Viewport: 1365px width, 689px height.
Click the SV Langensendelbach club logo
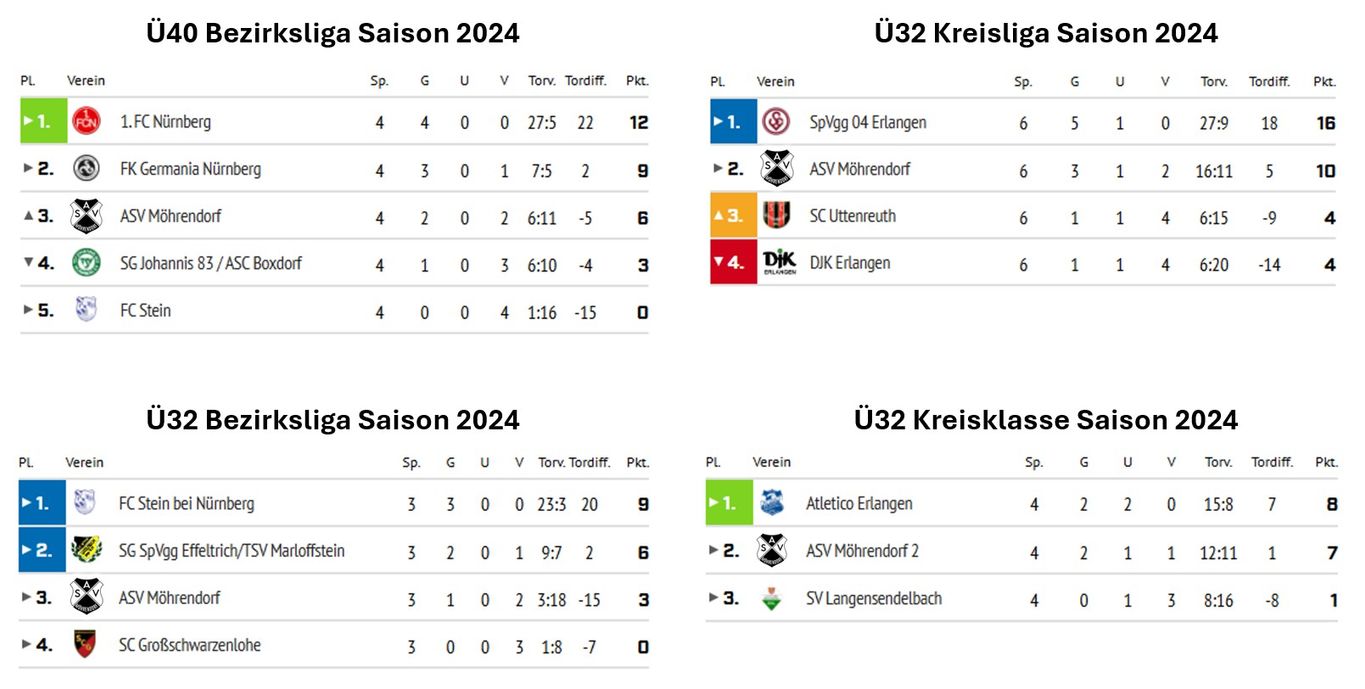coord(771,599)
